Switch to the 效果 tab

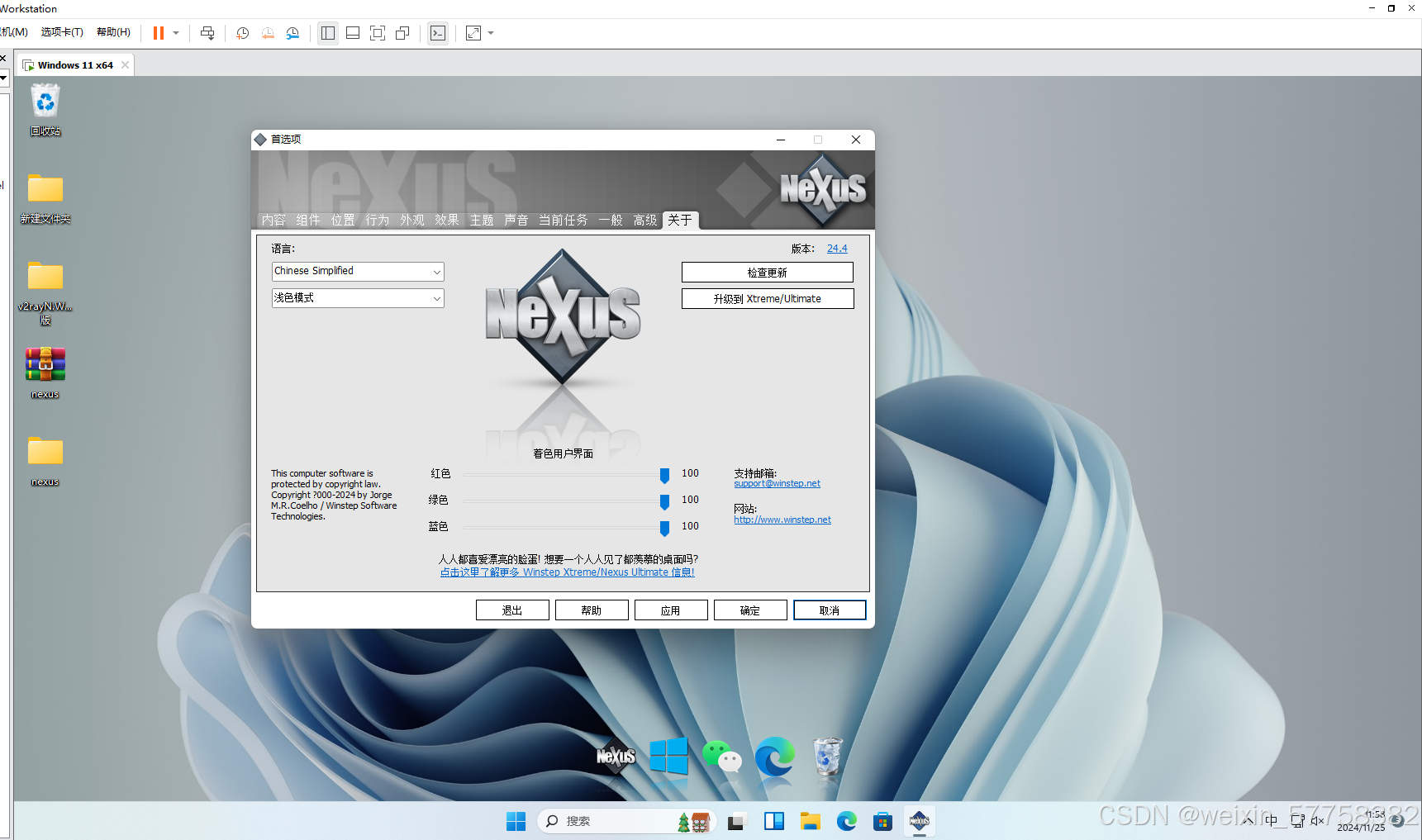tap(447, 220)
